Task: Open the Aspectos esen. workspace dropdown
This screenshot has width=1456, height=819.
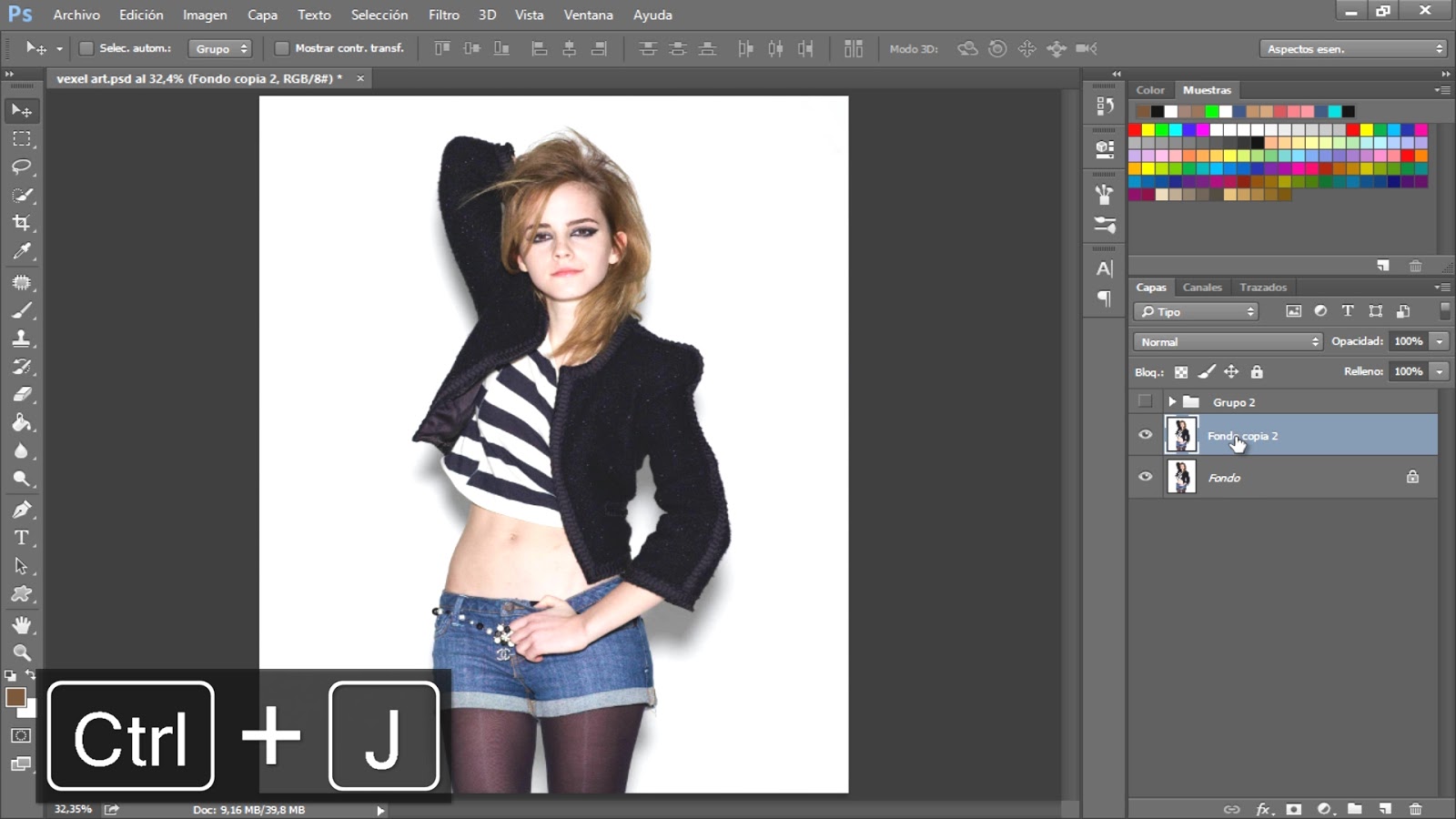Action: coord(1353,49)
